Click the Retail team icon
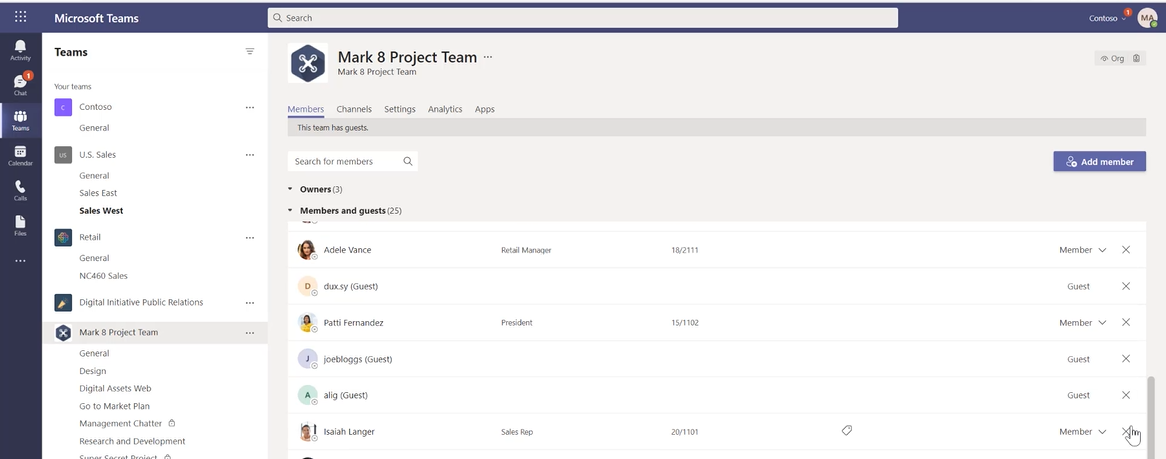The height and width of the screenshot is (459, 1166). [63, 237]
